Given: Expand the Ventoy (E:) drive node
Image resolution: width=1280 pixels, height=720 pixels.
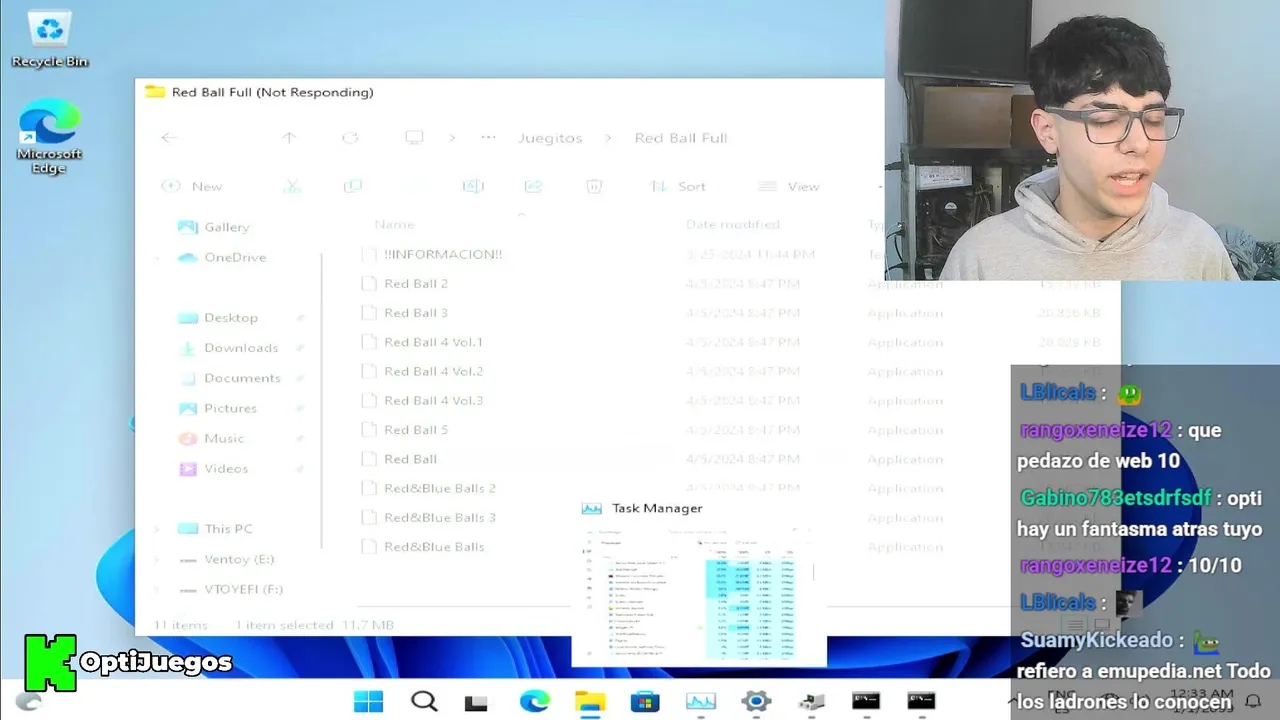Looking at the screenshot, I should [156, 559].
